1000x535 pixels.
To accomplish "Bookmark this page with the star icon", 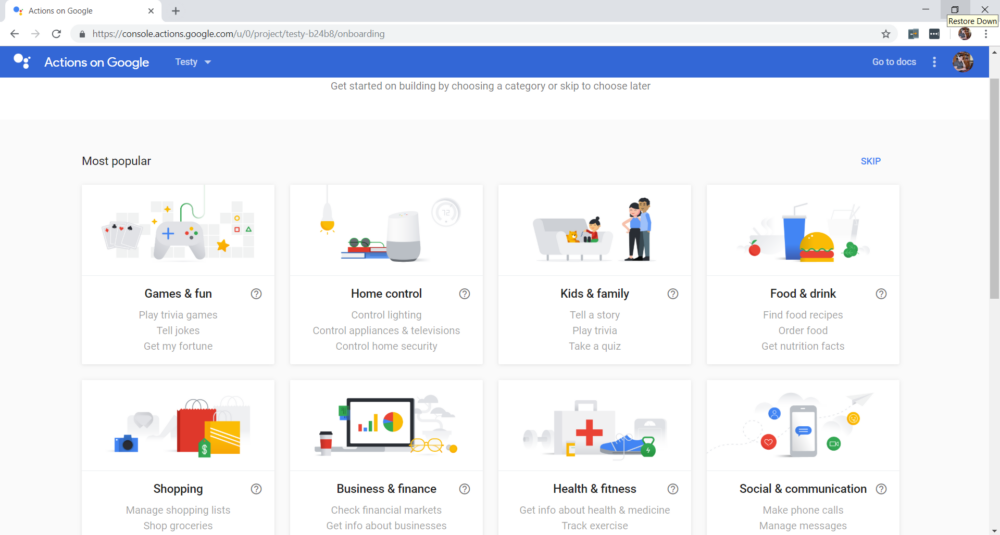I will tap(886, 34).
